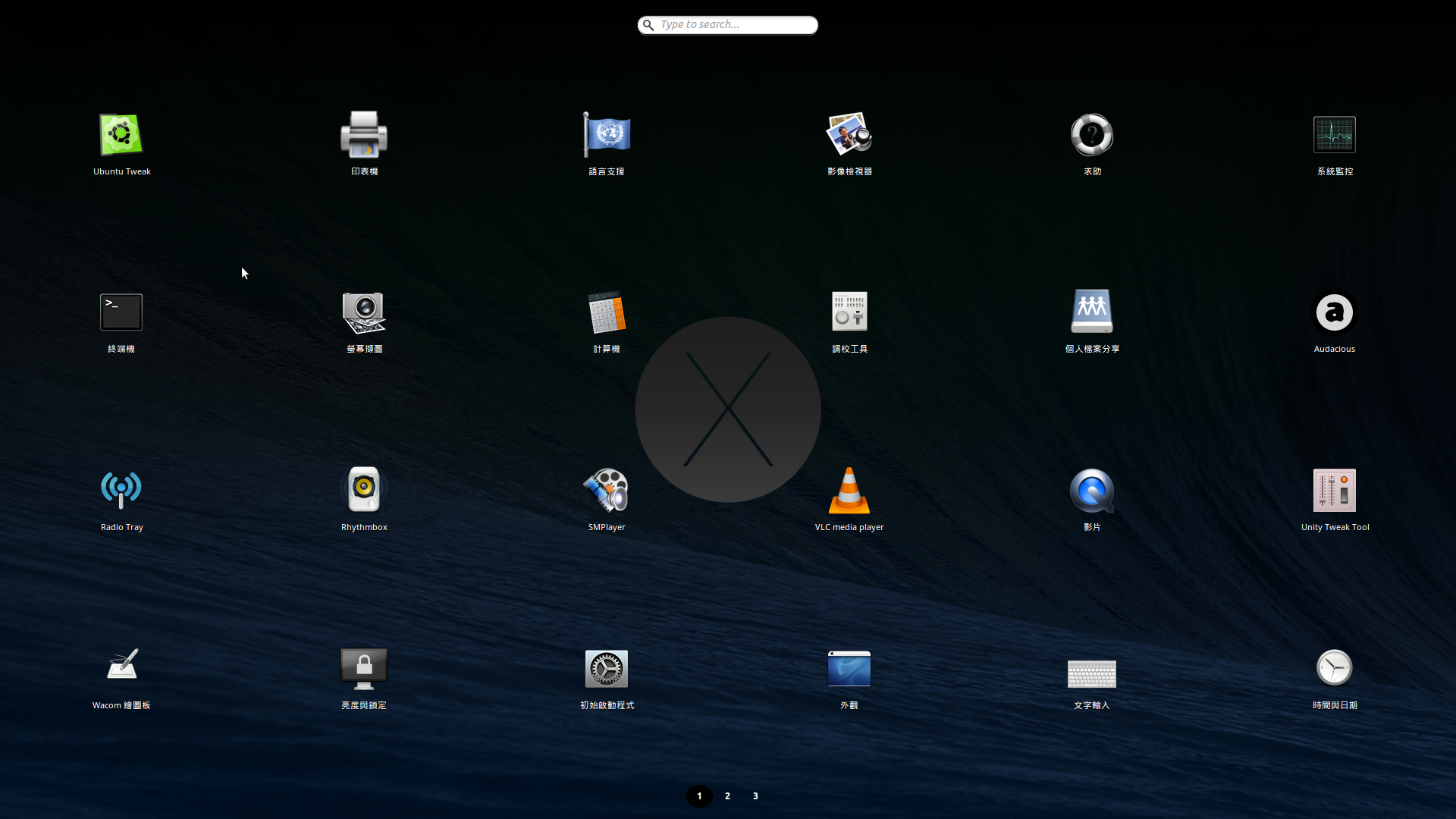Open language support (語言支援) flag icon
This screenshot has height=819, width=1456.
click(607, 135)
